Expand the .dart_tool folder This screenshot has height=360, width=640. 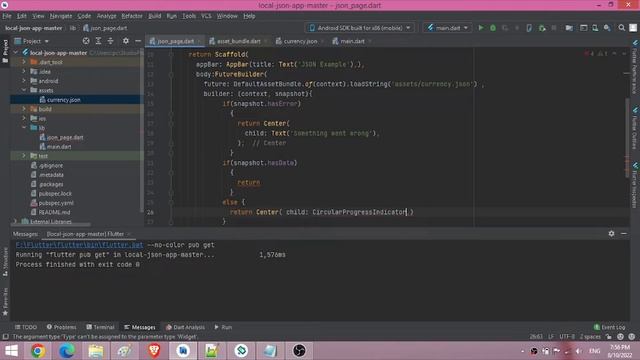pos(24,62)
